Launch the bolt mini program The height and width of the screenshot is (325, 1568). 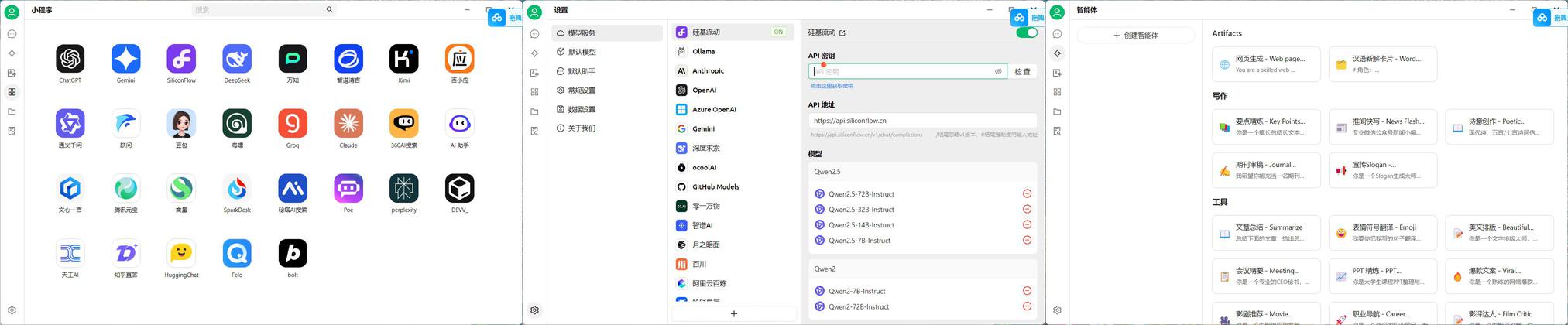[x=293, y=254]
